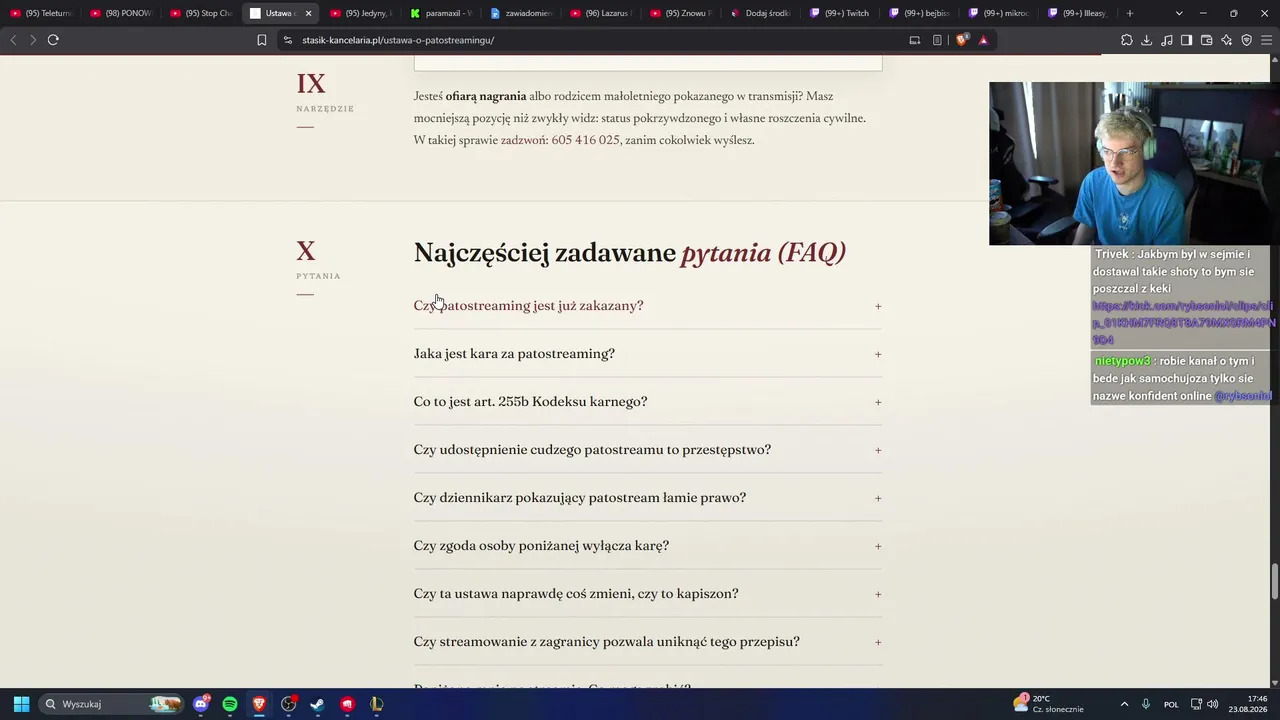Open the extensions puzzle icon

(x=1127, y=40)
